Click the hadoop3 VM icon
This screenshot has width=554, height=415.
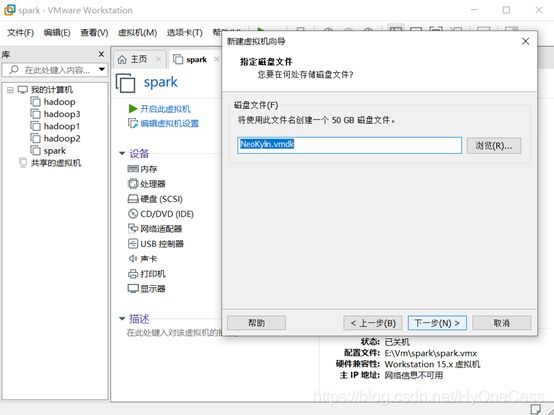click(35, 114)
